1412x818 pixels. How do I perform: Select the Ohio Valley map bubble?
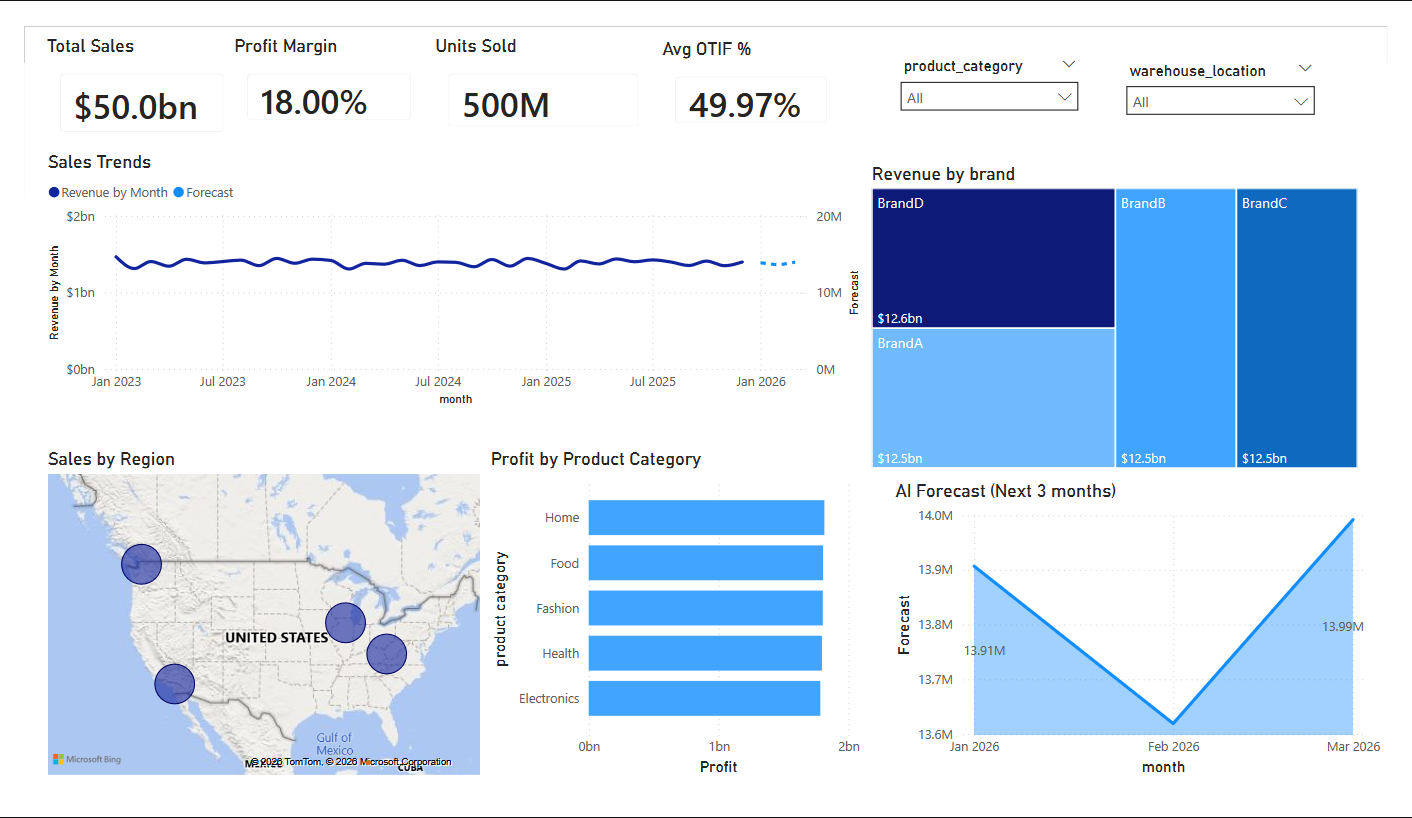pos(387,654)
